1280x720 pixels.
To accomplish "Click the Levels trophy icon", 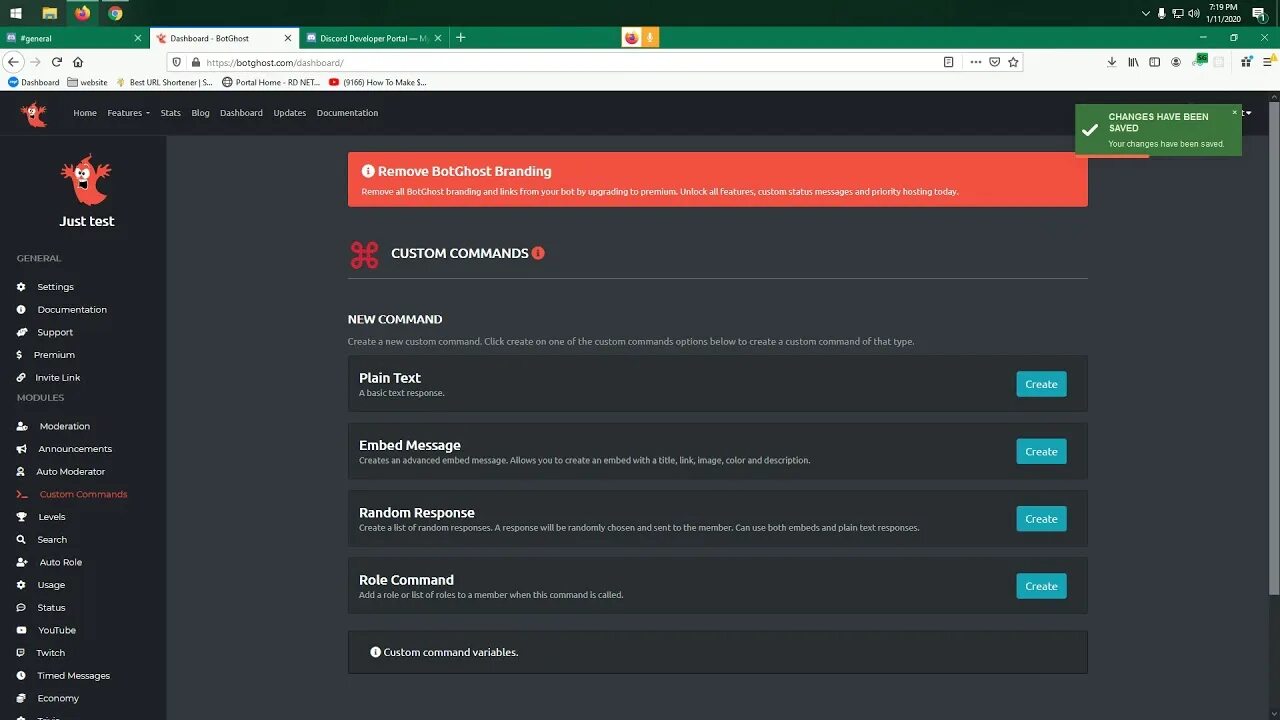I will pyautogui.click(x=21, y=517).
